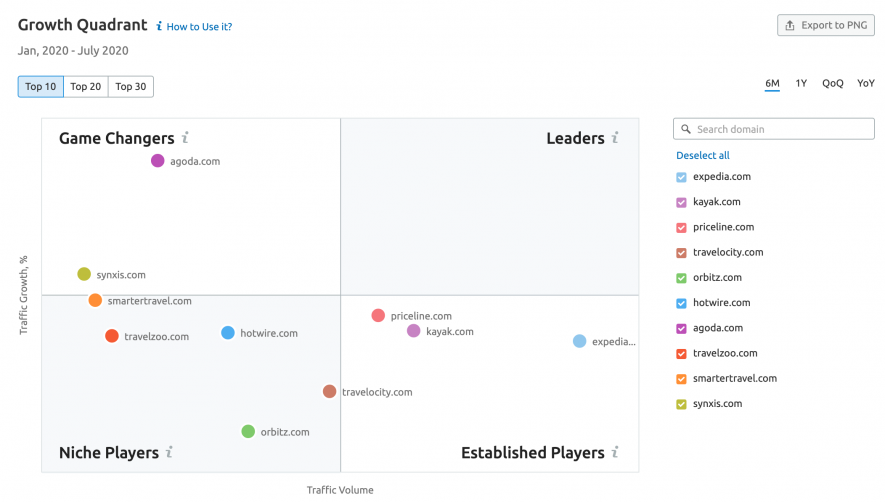Screen dimensions: 885x502
Task: Click the agoda.com label on the chart
Action: click(x=195, y=161)
